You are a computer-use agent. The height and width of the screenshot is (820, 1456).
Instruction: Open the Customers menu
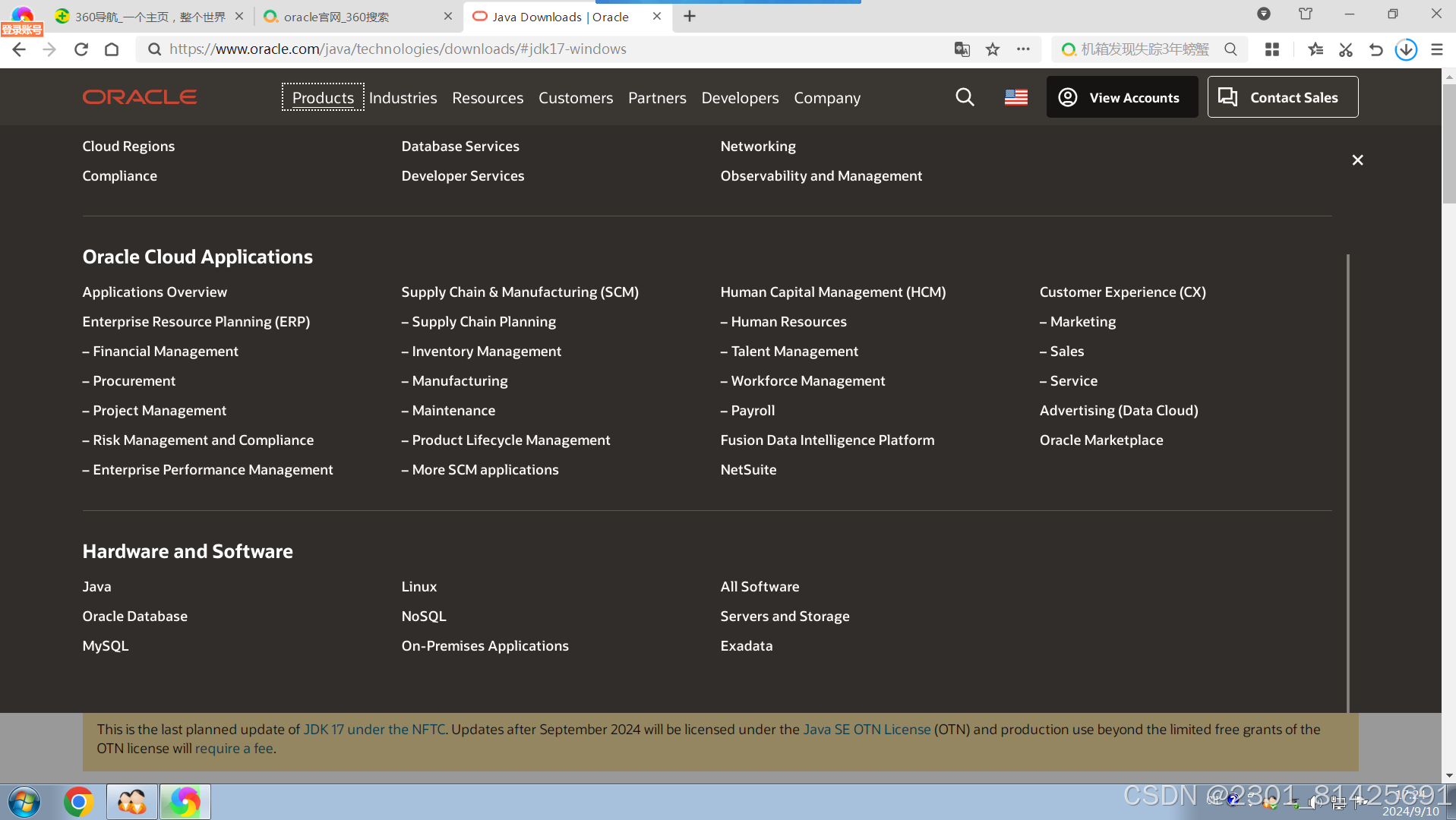(x=576, y=98)
